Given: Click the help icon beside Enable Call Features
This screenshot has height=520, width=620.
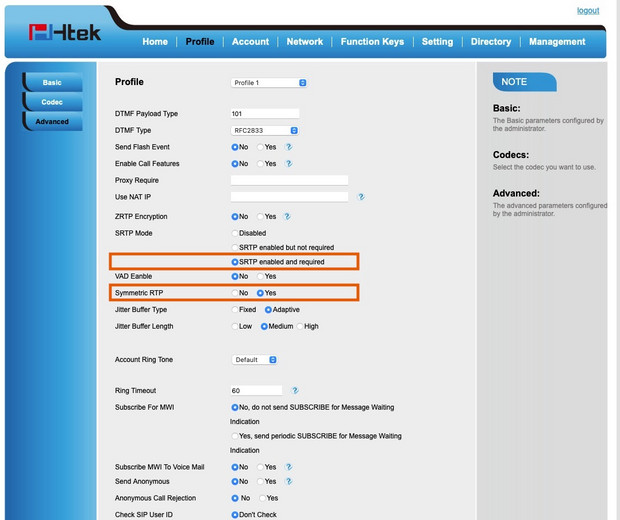Looking at the screenshot, I should [x=288, y=163].
